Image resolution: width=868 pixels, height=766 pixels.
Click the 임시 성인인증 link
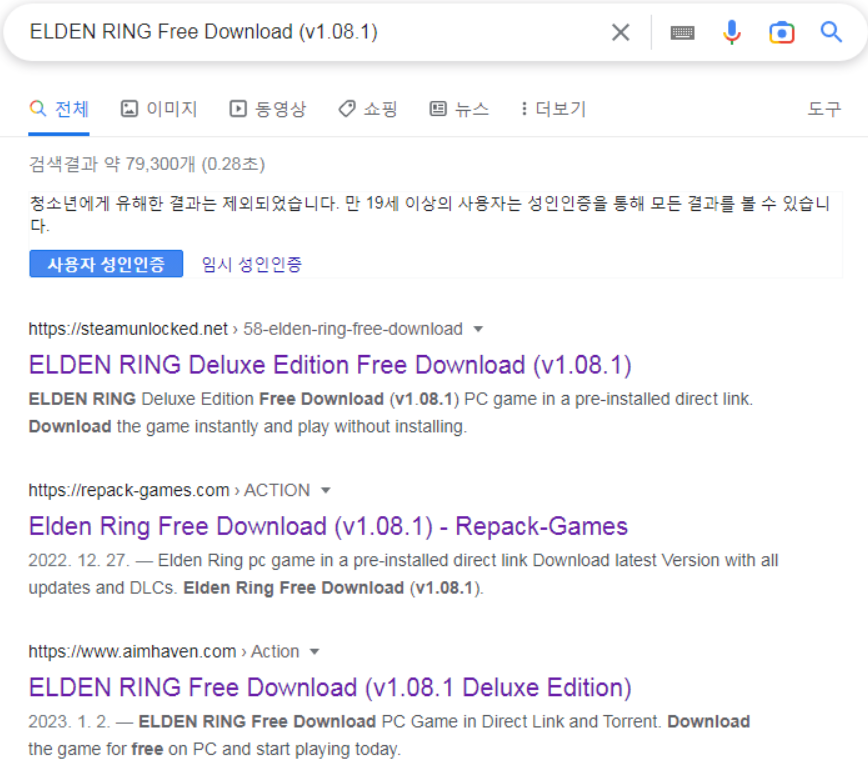click(252, 265)
